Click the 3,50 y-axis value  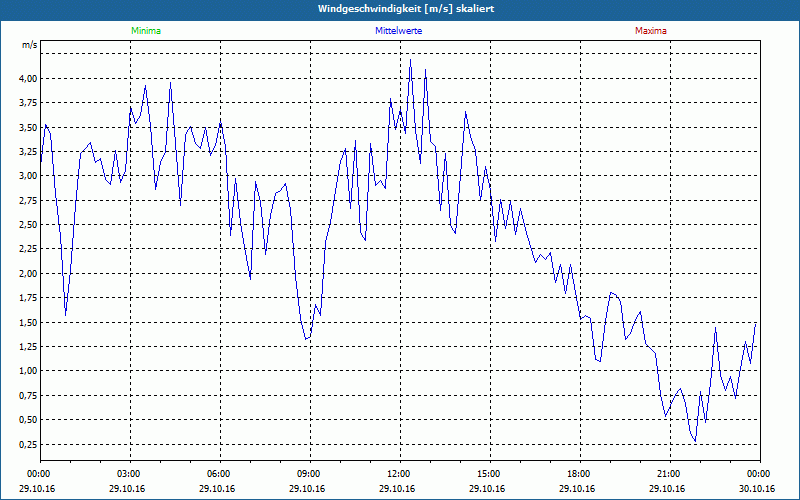click(29, 128)
